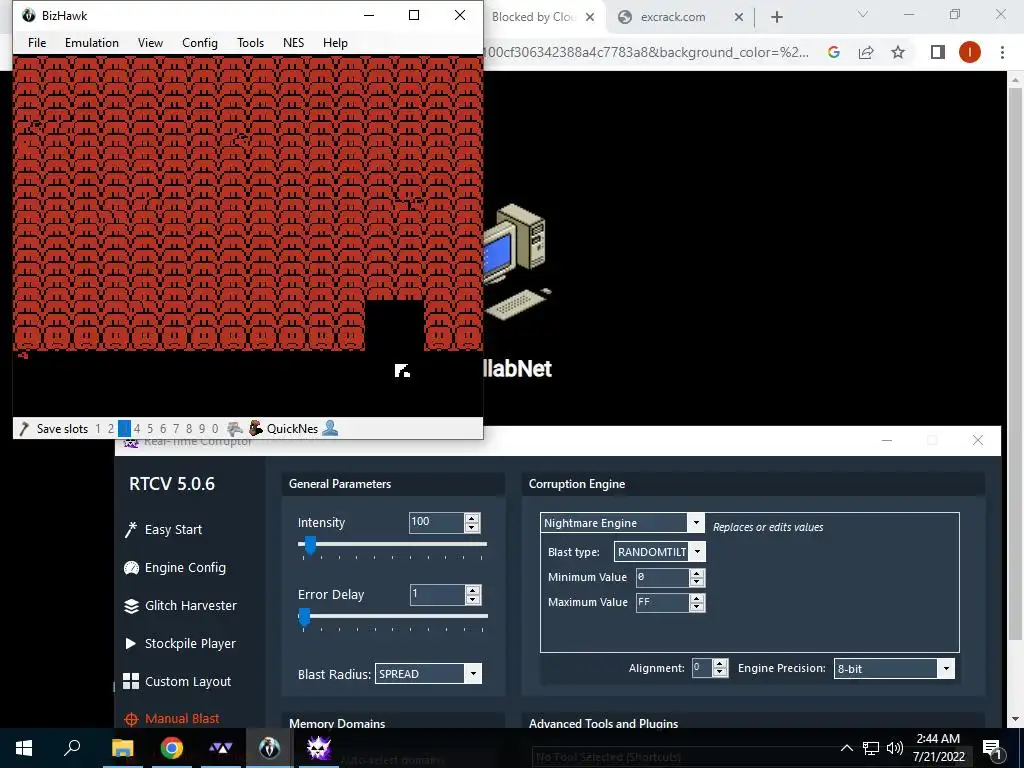Click the Intensity value field showing 100
Screen dimensions: 1024x768
click(x=436, y=522)
